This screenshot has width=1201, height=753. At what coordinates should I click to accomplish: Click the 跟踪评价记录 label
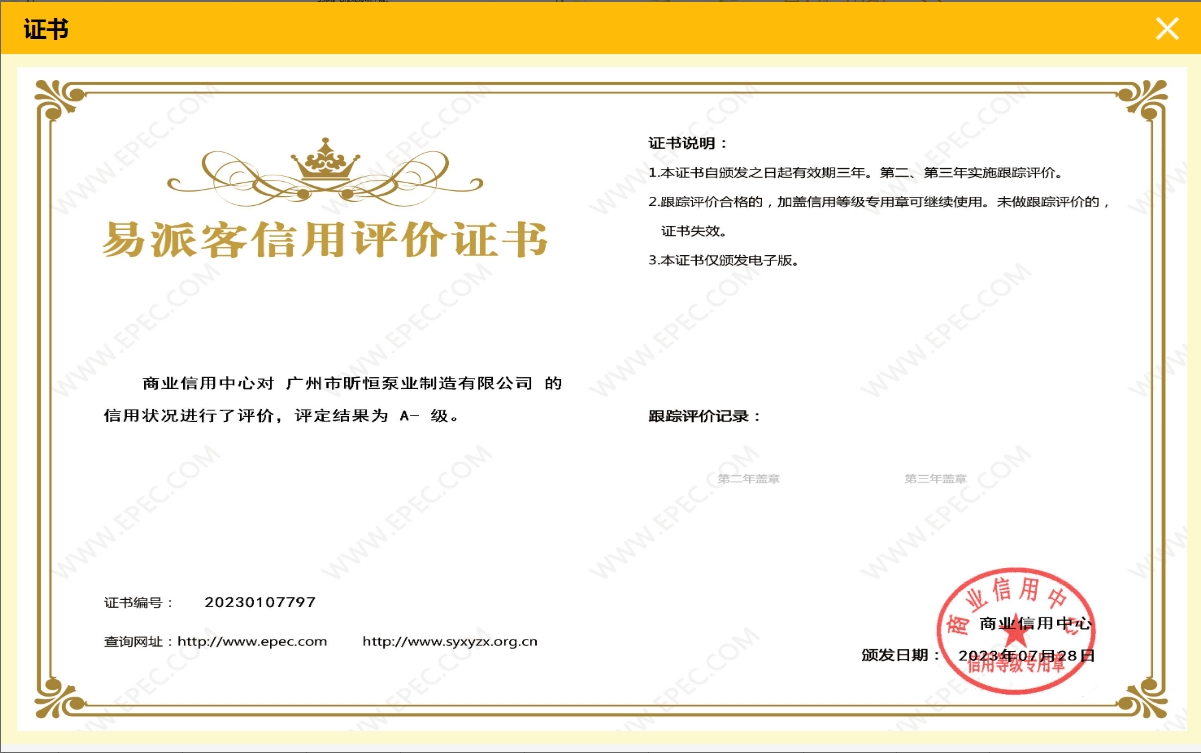(705, 415)
